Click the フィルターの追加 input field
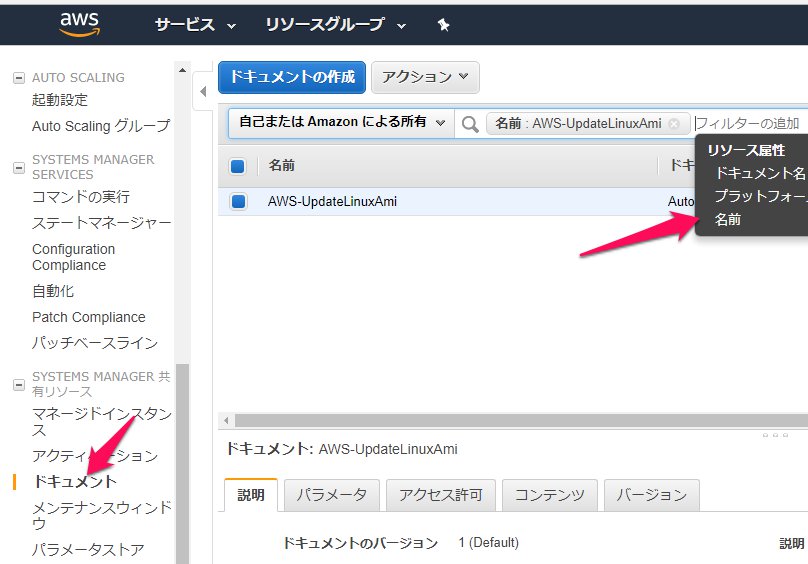Viewport: 808px width, 564px height. pos(750,124)
